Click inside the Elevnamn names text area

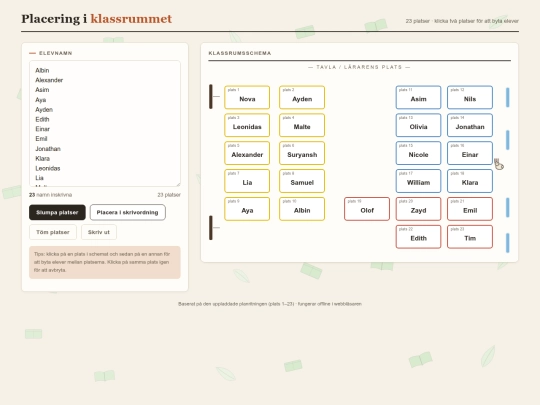click(x=105, y=124)
